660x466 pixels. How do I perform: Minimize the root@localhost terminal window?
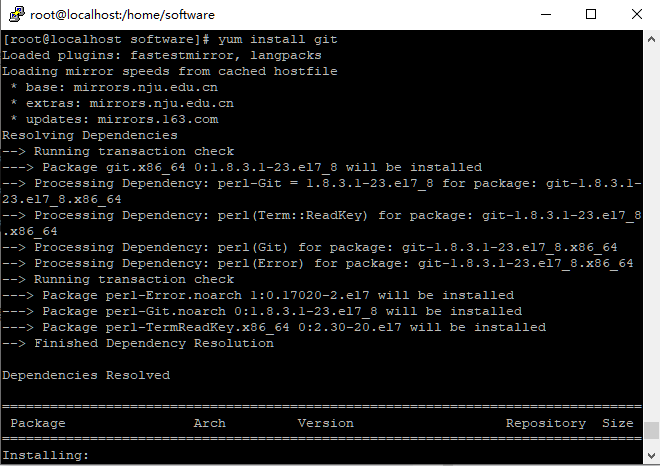click(546, 14)
